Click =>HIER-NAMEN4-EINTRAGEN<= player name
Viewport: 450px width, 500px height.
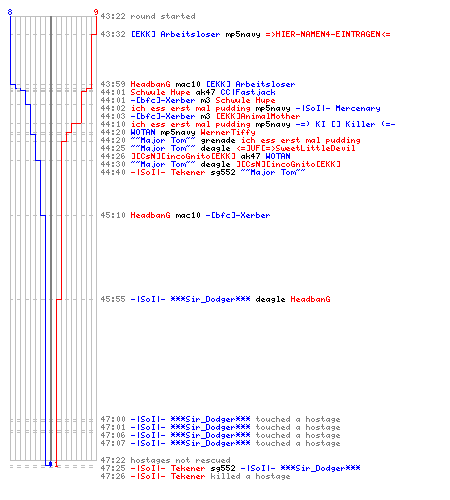tap(328, 34)
